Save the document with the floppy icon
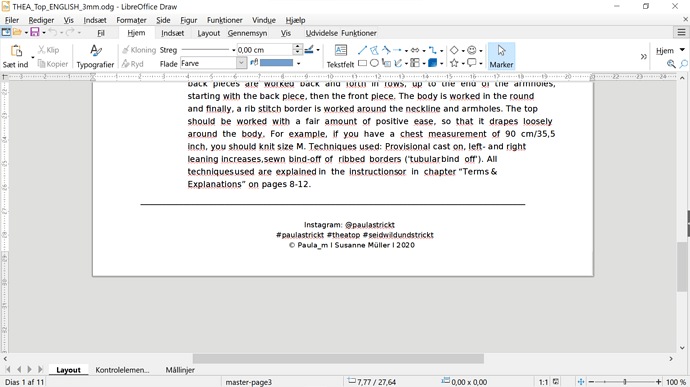Screen dimensions: 690x387 (34, 32)
